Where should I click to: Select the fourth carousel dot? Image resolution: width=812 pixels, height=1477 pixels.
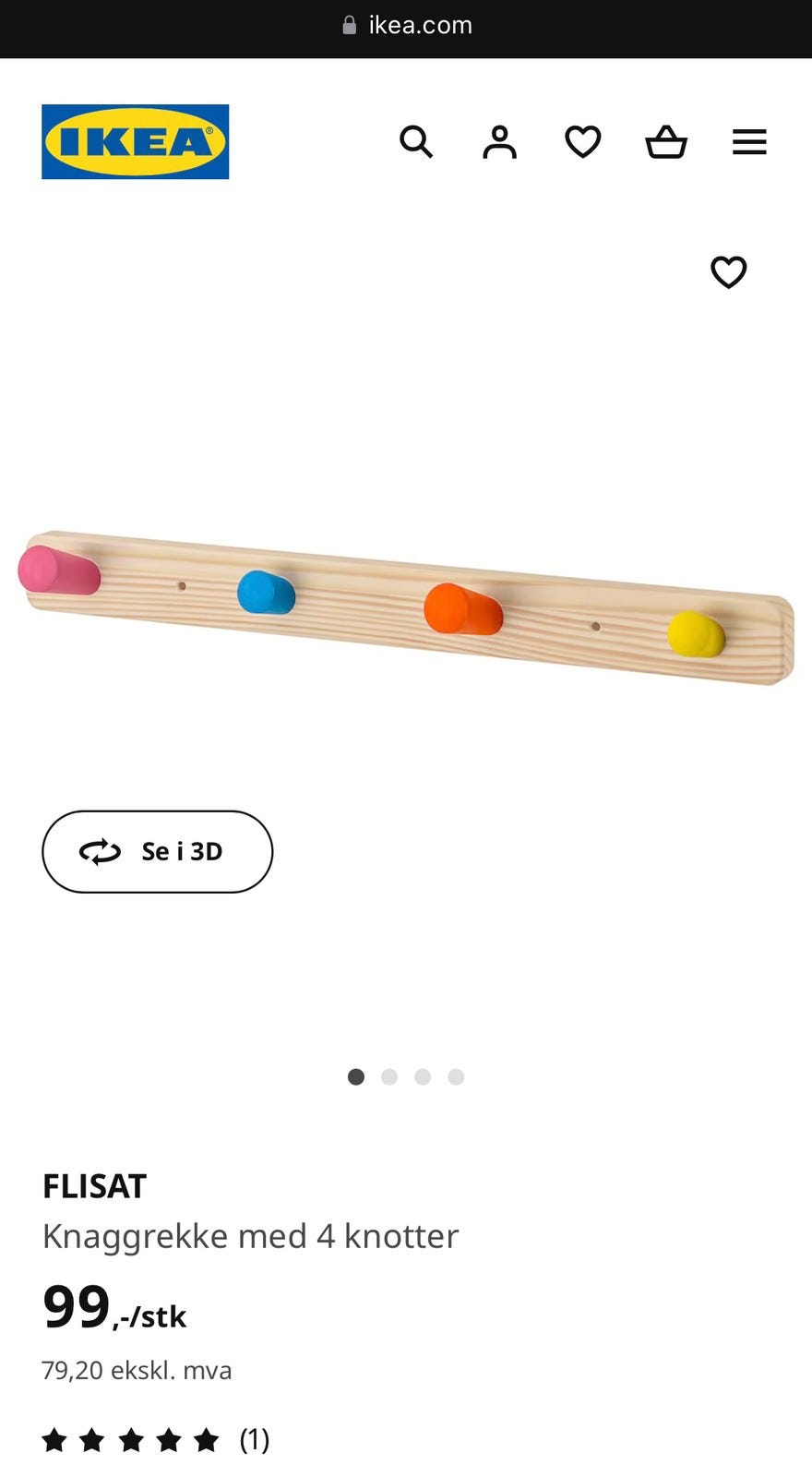pos(456,1076)
